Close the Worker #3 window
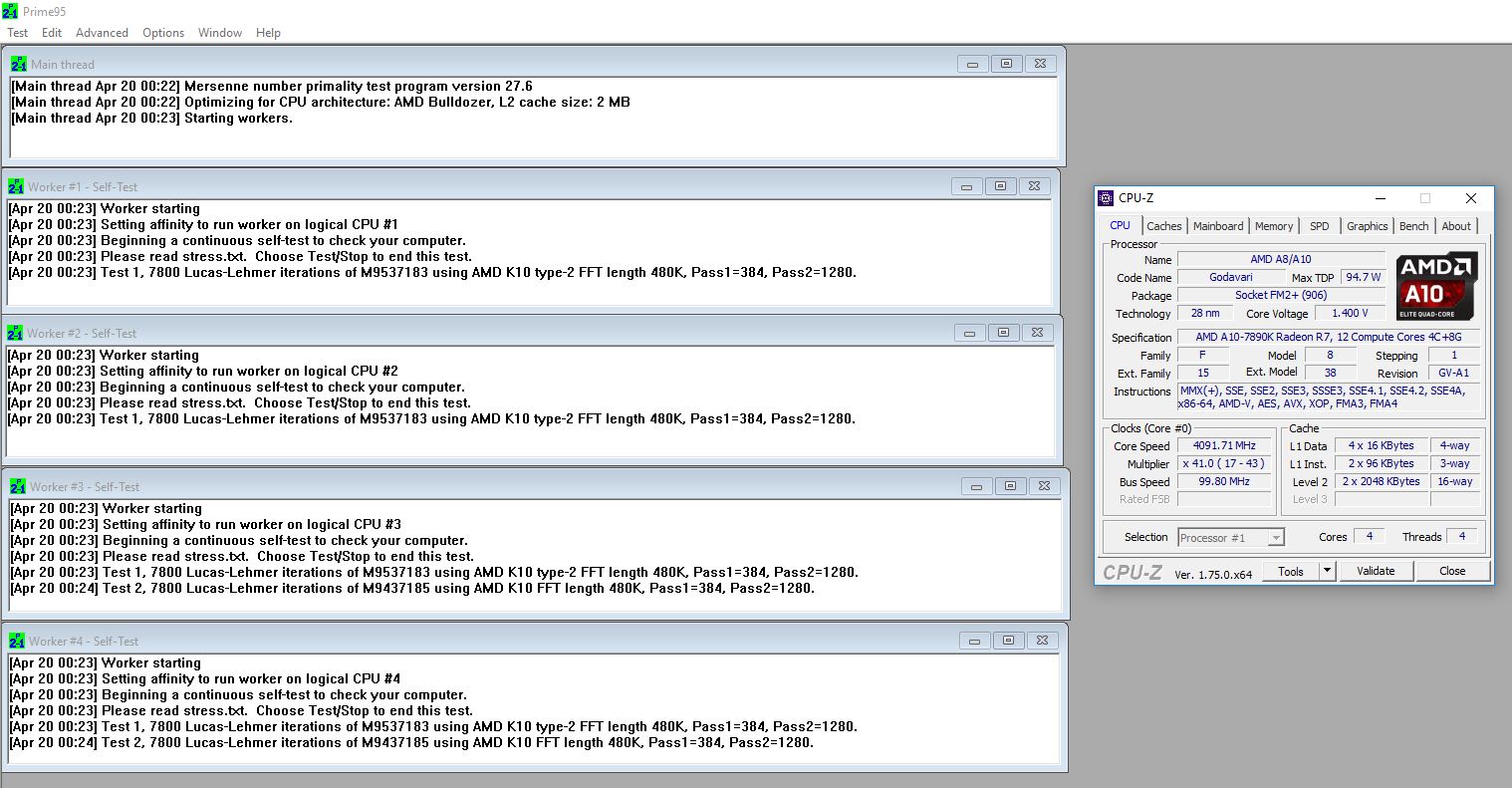 pos(1043,486)
